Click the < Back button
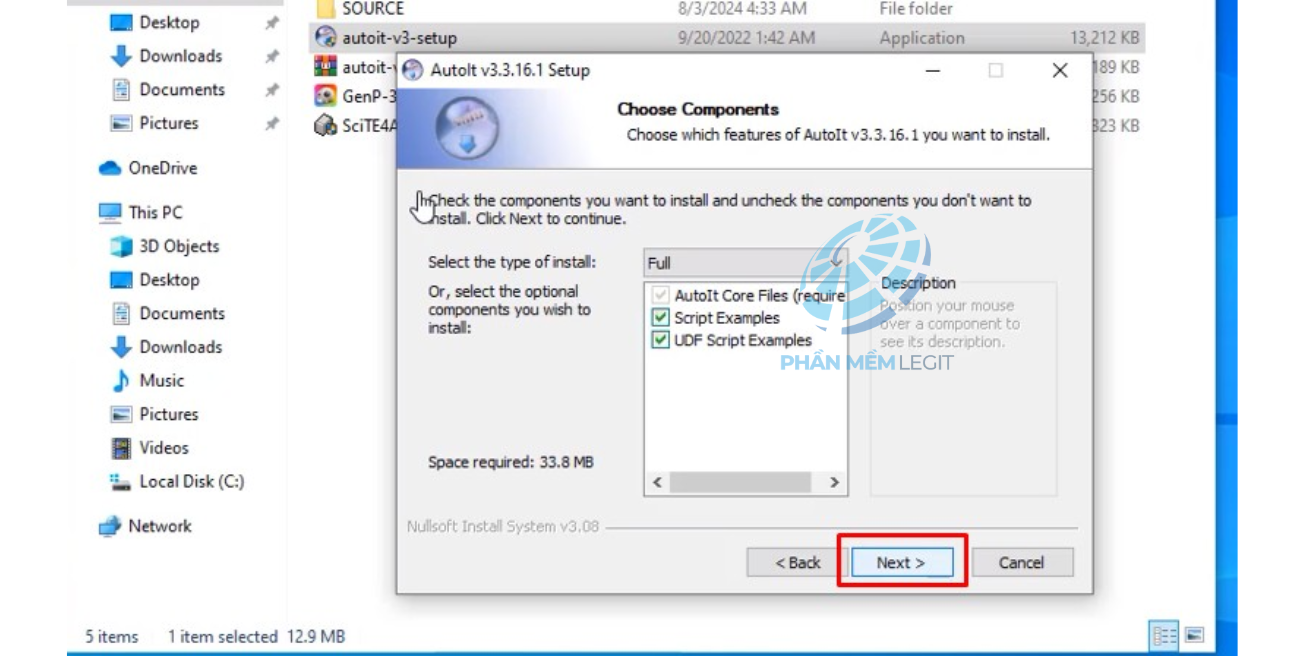The height and width of the screenshot is (656, 1305). [x=797, y=562]
